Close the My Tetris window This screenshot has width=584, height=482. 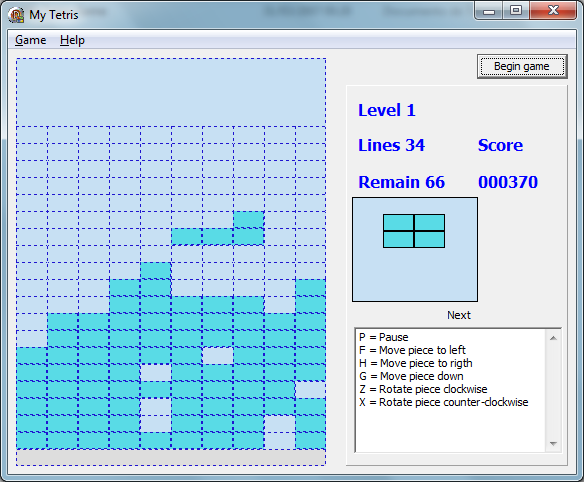pos(553,10)
